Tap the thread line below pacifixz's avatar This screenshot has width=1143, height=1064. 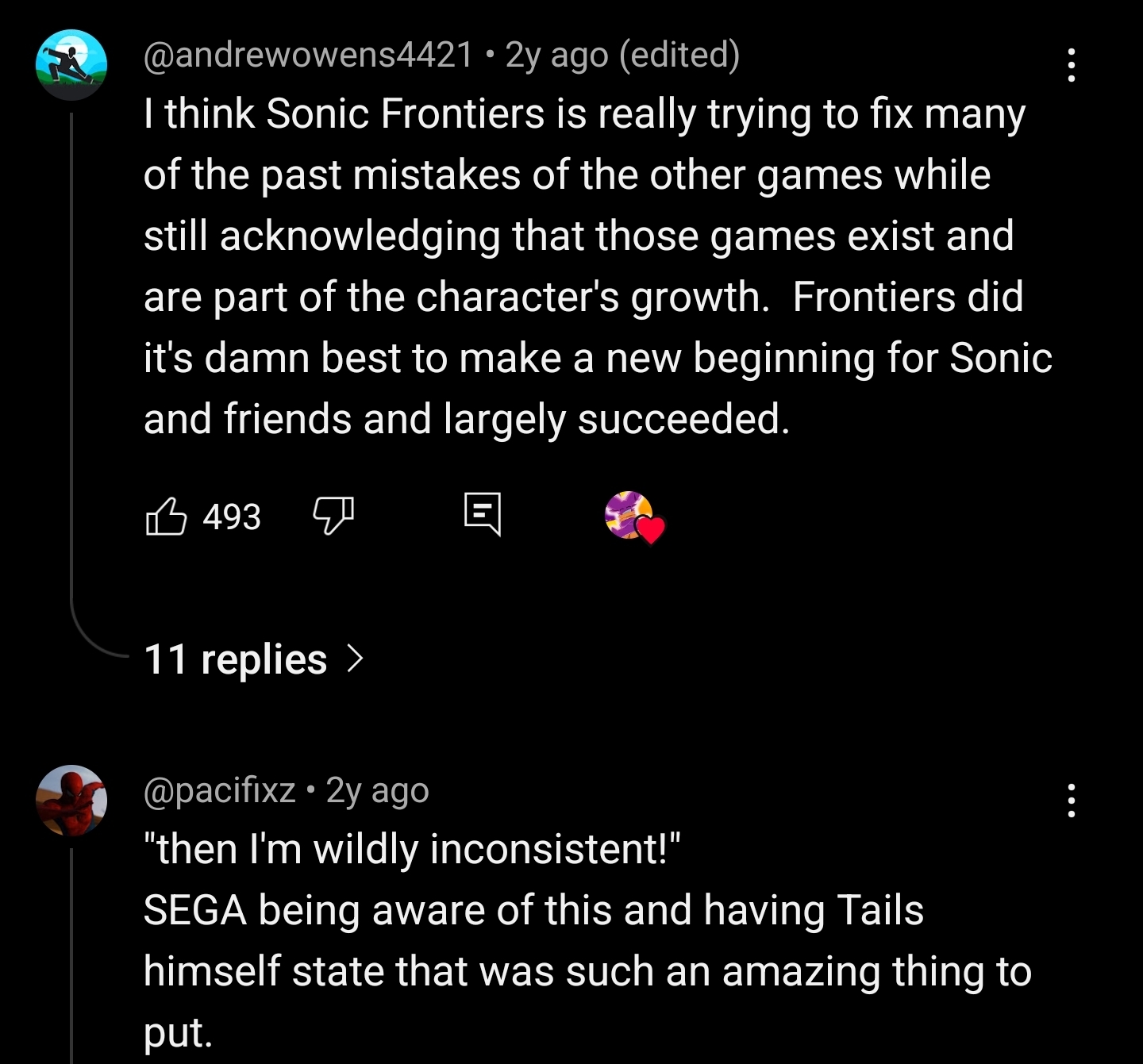[71, 952]
